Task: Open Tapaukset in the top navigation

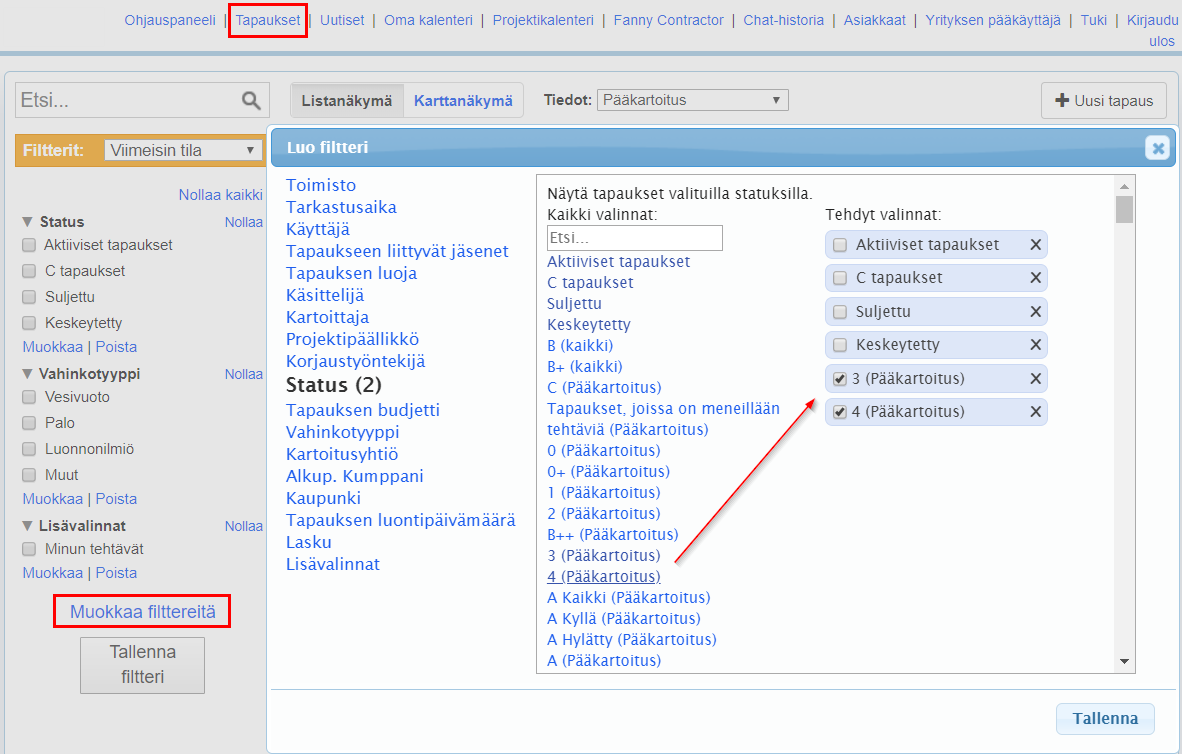Action: pos(267,20)
